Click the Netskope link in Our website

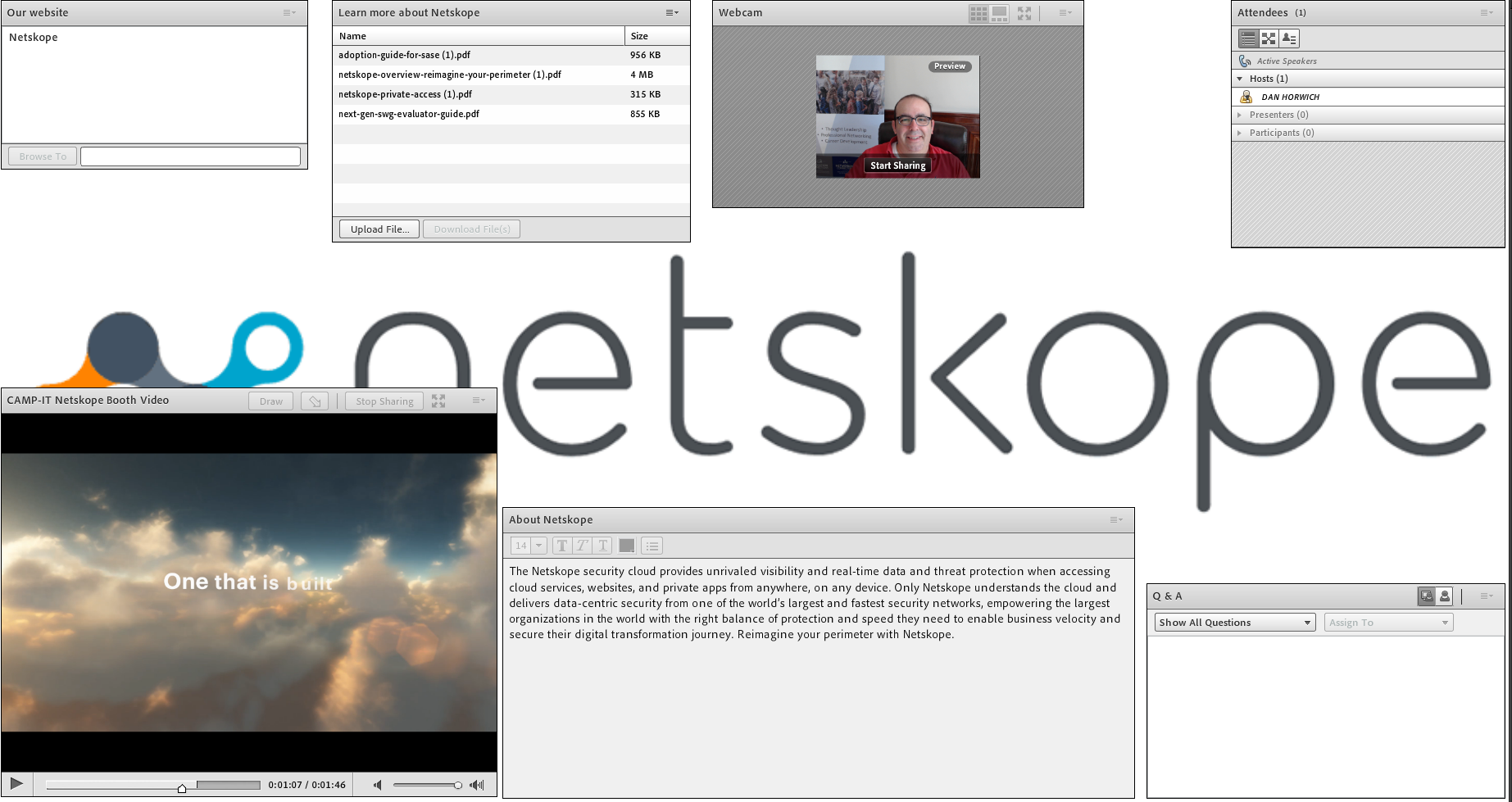[34, 38]
